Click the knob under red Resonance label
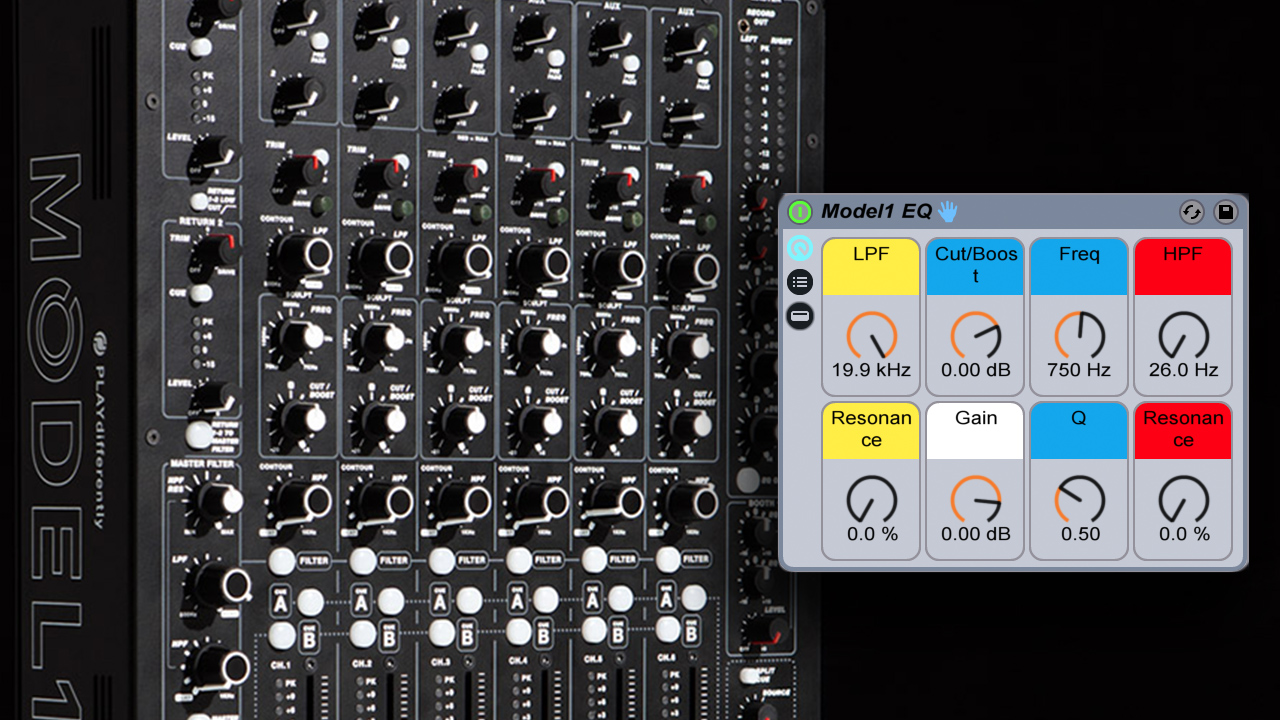The image size is (1280, 720). [1184, 499]
